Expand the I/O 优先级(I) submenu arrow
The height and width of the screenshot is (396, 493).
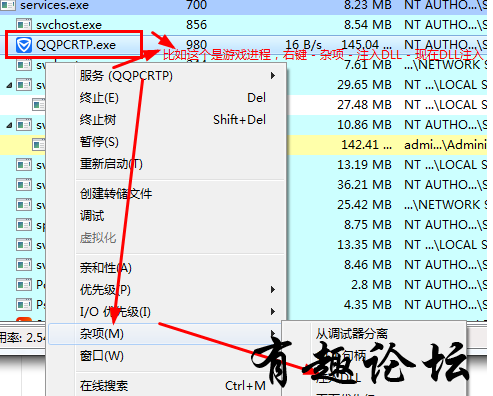point(273,312)
